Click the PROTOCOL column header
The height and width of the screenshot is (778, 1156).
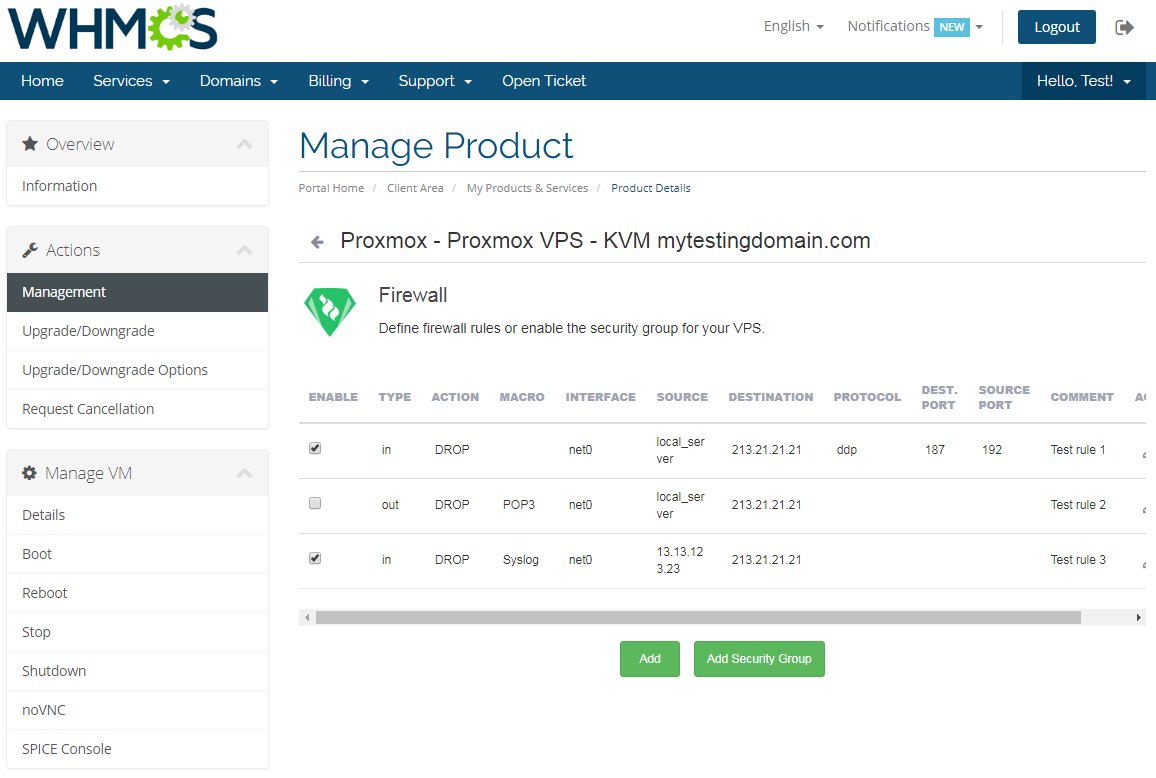click(x=867, y=397)
